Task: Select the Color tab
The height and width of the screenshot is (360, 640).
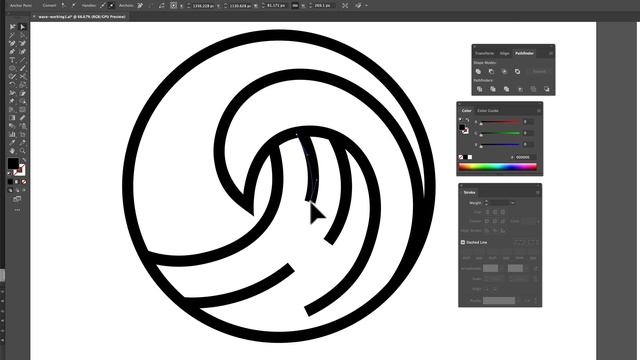Action: 466,111
